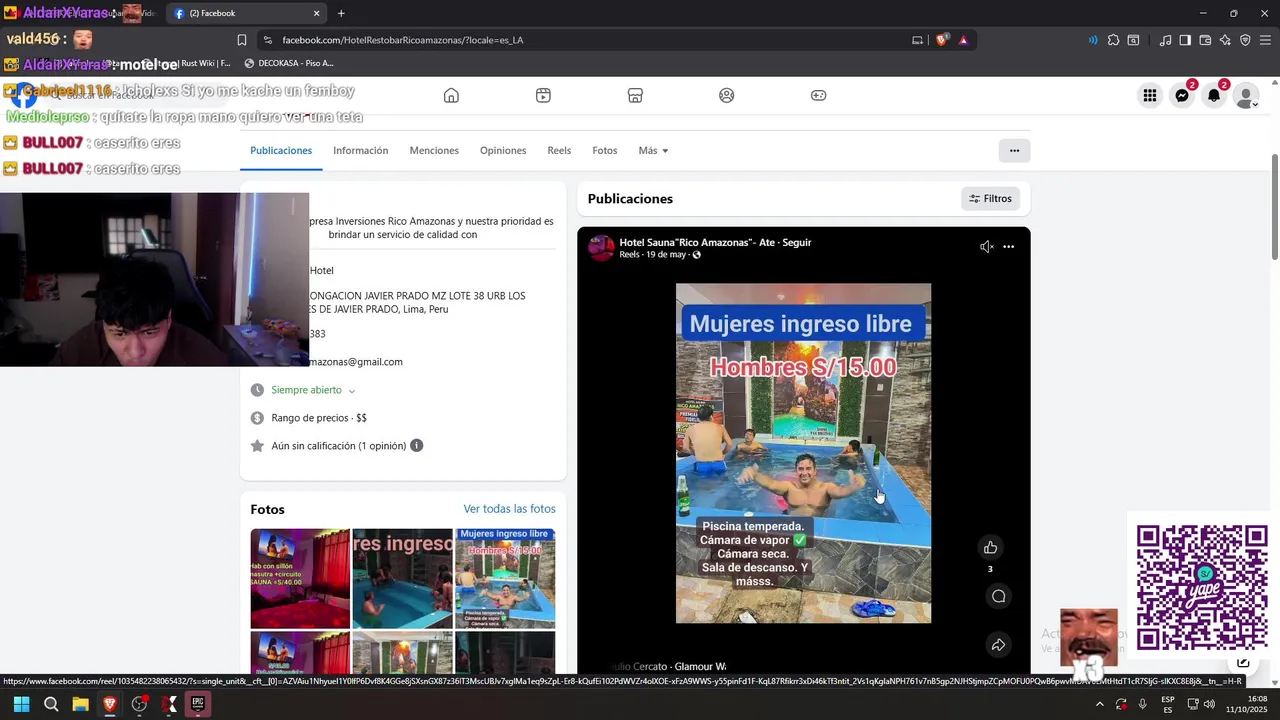
Task: Open the Filtros button
Action: click(x=991, y=198)
